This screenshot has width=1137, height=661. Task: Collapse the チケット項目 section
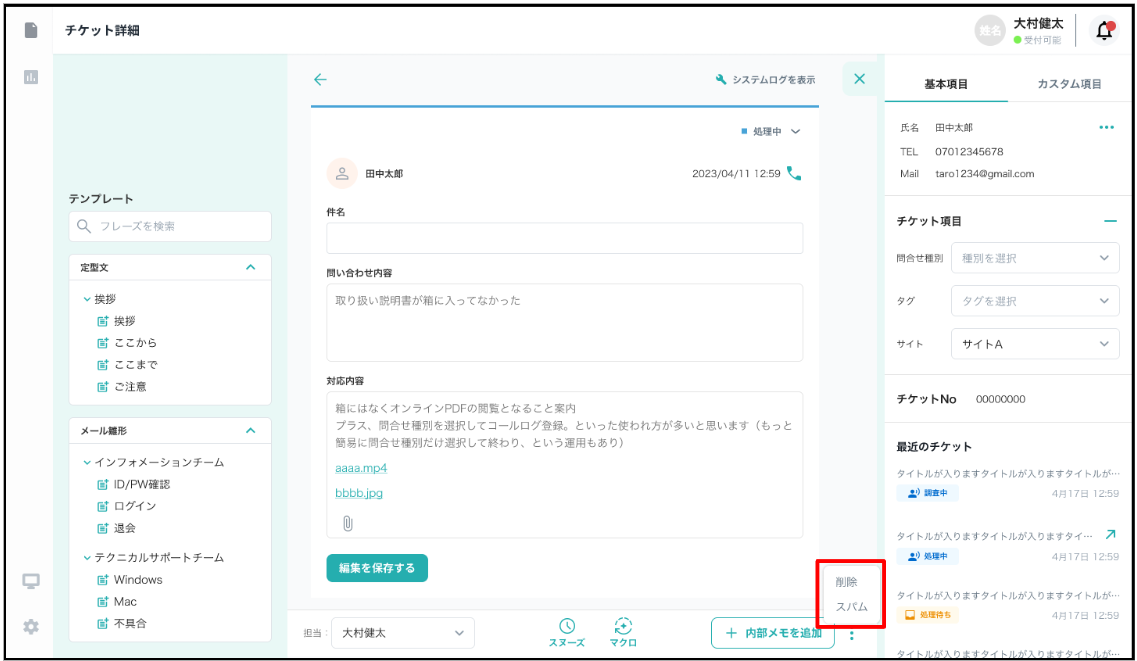1110,221
